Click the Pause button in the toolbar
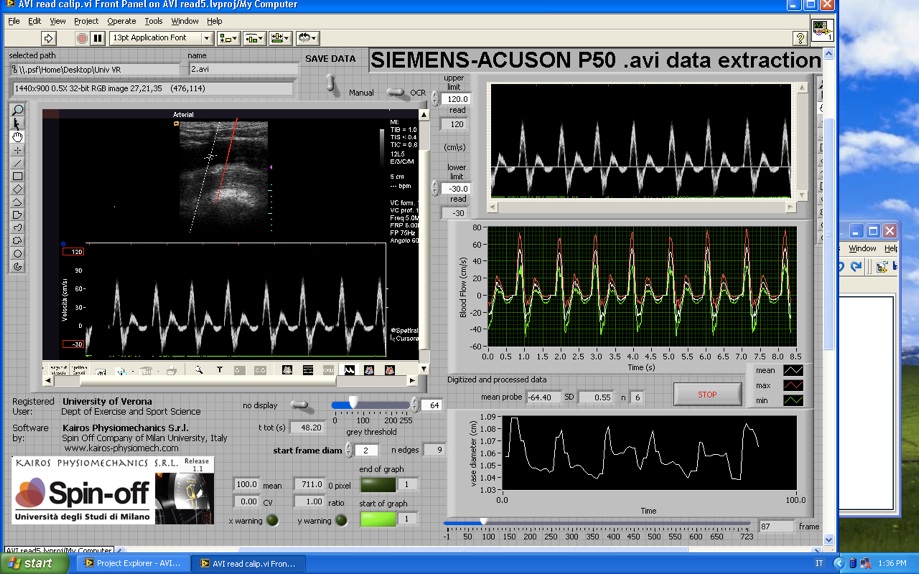 point(98,38)
